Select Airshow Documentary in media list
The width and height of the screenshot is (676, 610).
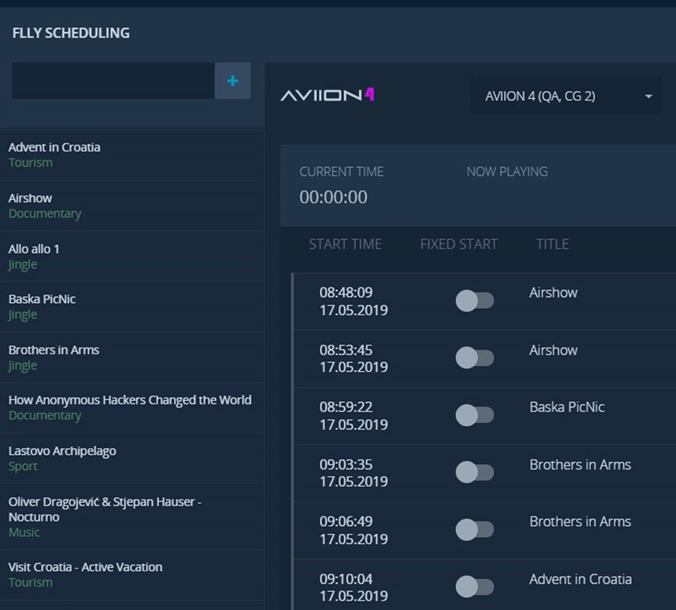click(x=45, y=205)
